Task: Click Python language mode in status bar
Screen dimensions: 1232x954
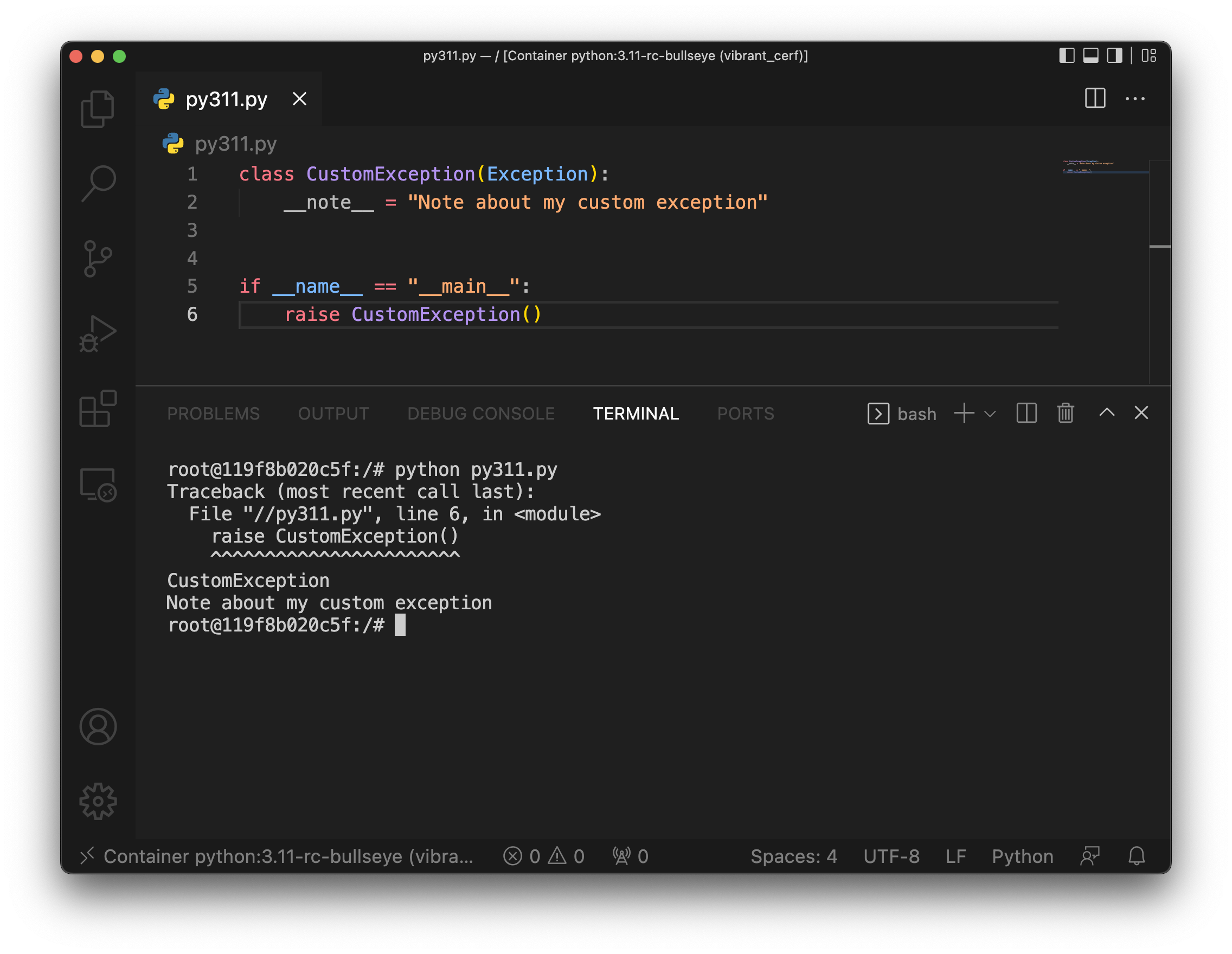Action: [x=1022, y=856]
